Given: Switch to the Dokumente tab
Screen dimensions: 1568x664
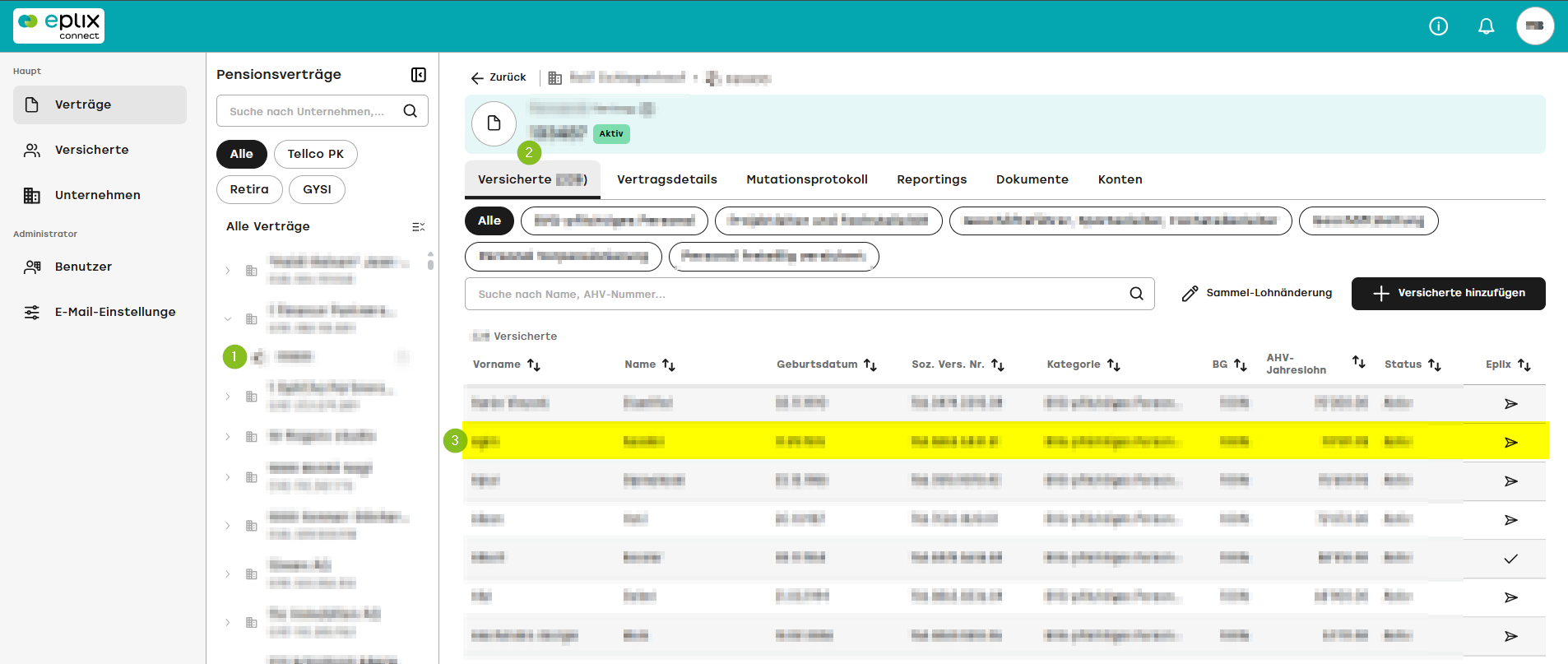Looking at the screenshot, I should (x=1032, y=179).
